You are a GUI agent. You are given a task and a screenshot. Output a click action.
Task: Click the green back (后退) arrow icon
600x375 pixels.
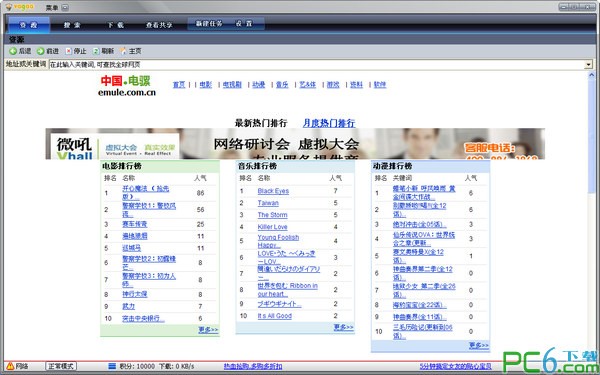click(x=13, y=51)
